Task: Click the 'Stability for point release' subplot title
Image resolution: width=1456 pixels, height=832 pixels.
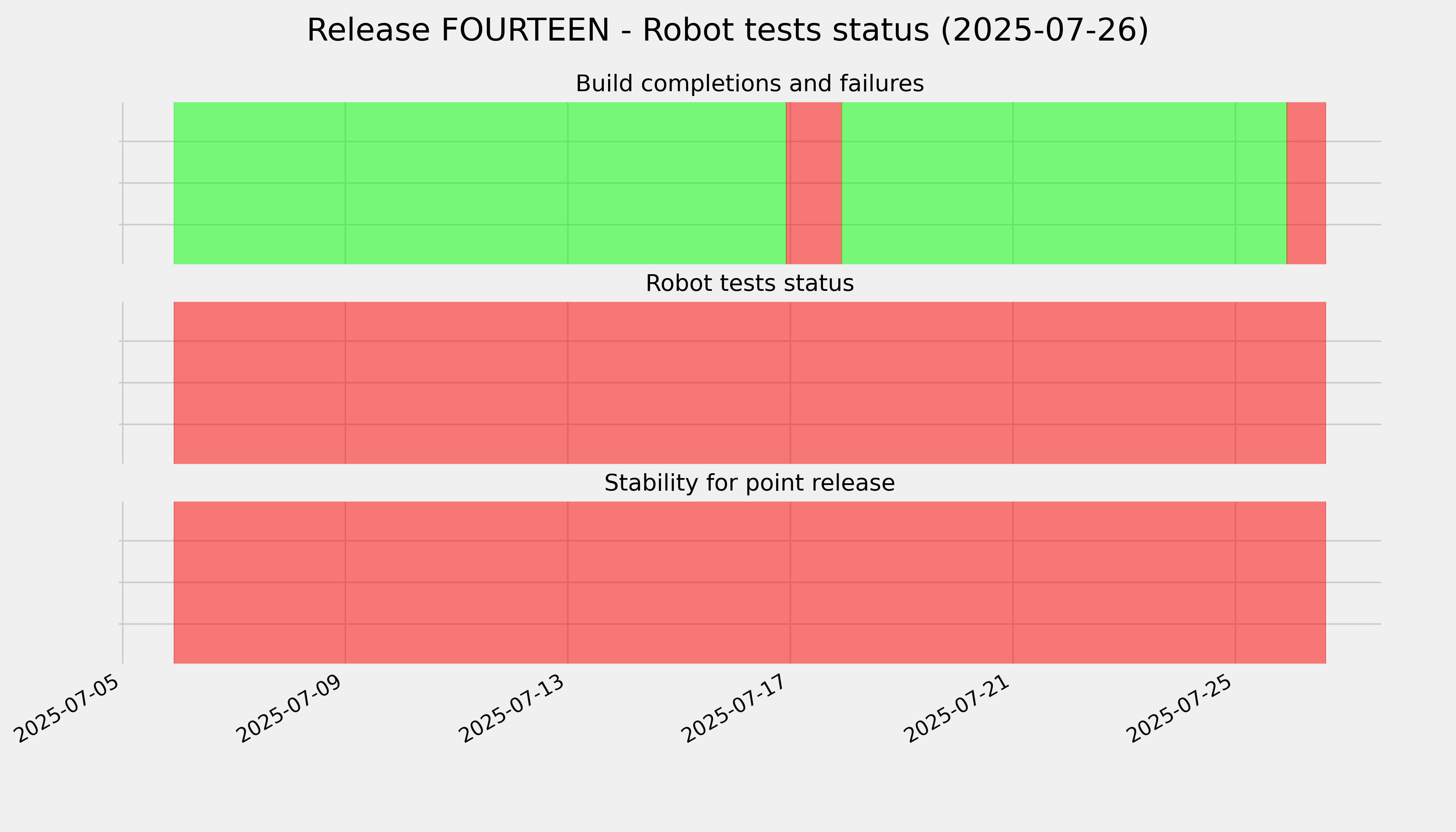Action: click(749, 484)
